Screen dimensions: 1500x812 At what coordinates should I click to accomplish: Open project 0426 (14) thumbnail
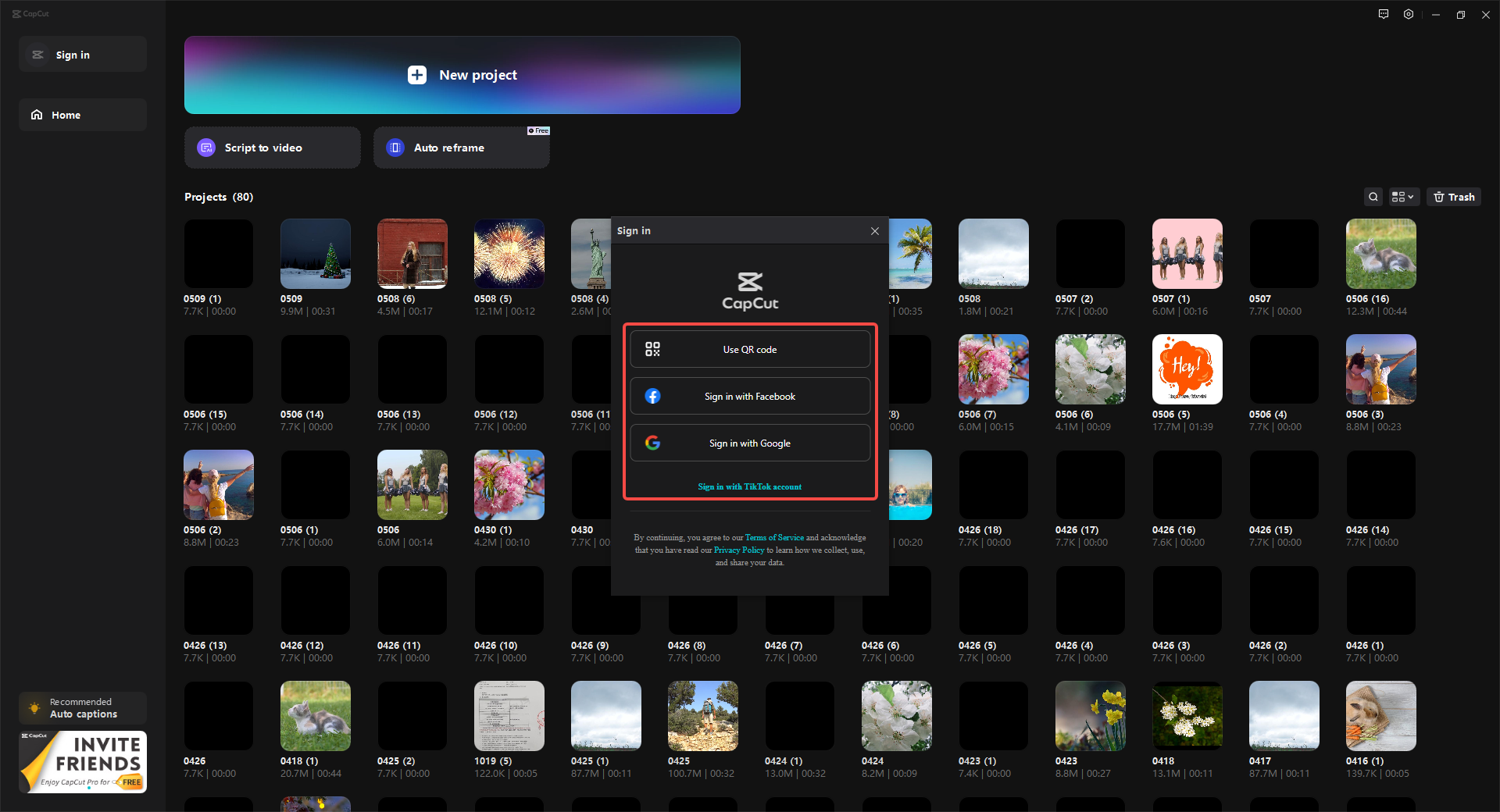[x=1381, y=485]
